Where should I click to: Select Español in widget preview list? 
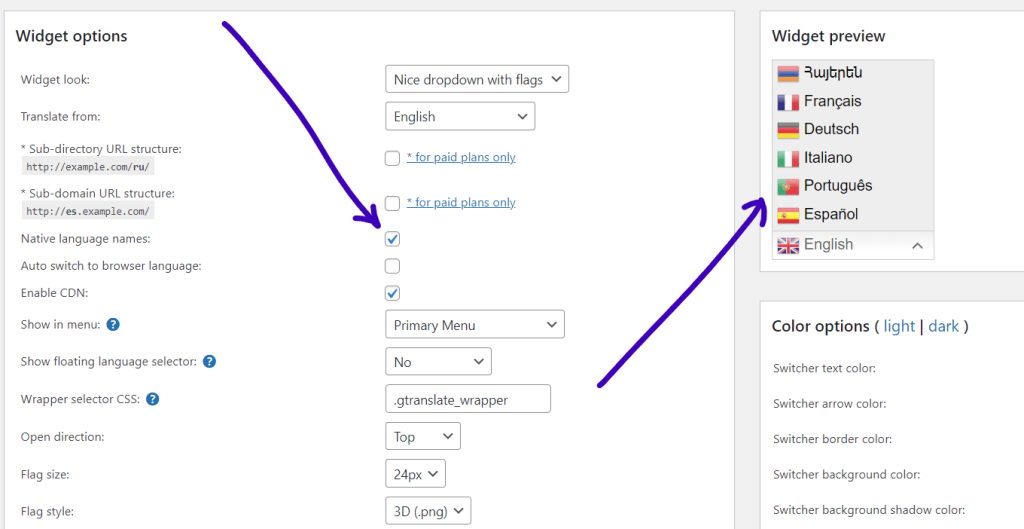point(831,214)
